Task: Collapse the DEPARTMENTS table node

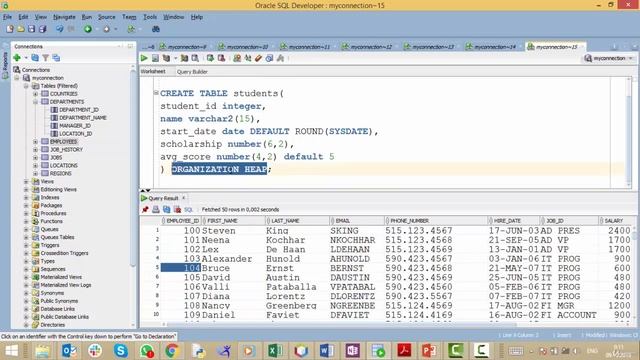Action: pyautogui.click(x=36, y=102)
